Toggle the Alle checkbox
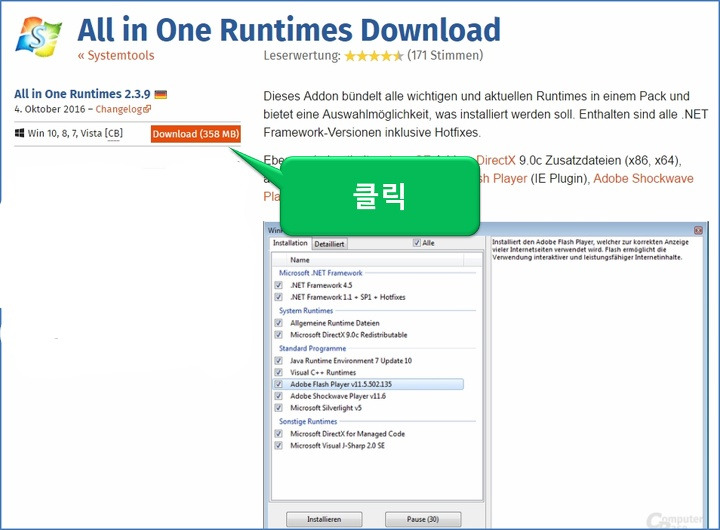 tap(416, 242)
